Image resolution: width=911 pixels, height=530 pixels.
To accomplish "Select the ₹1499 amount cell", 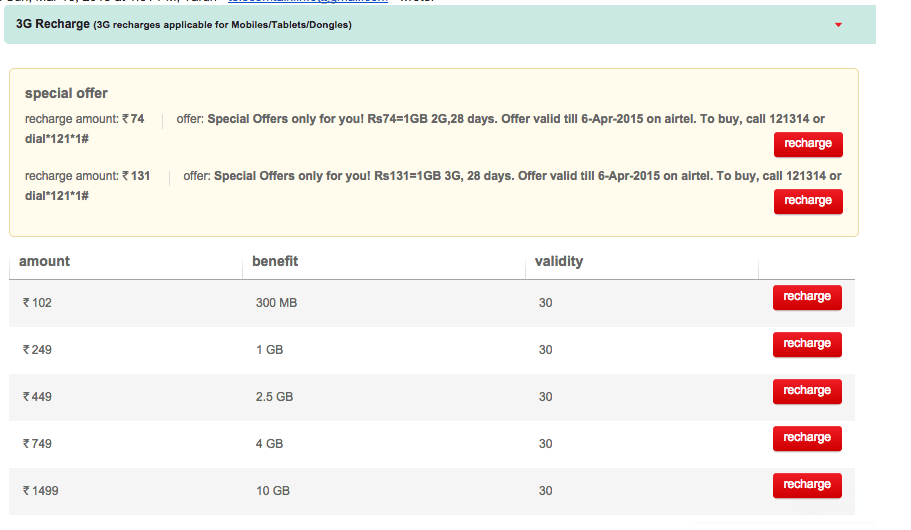I will click(41, 491).
